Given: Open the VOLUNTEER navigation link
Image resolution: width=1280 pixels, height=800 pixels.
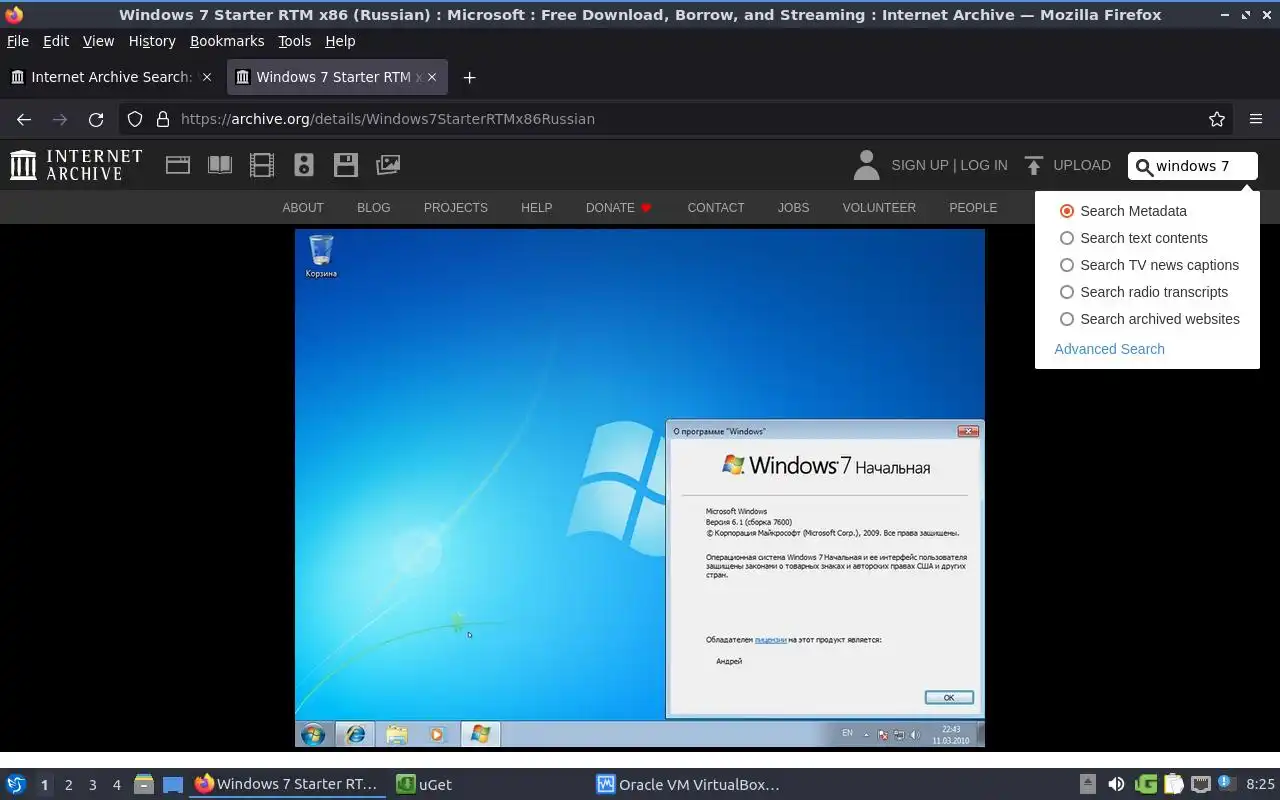Looking at the screenshot, I should (879, 208).
